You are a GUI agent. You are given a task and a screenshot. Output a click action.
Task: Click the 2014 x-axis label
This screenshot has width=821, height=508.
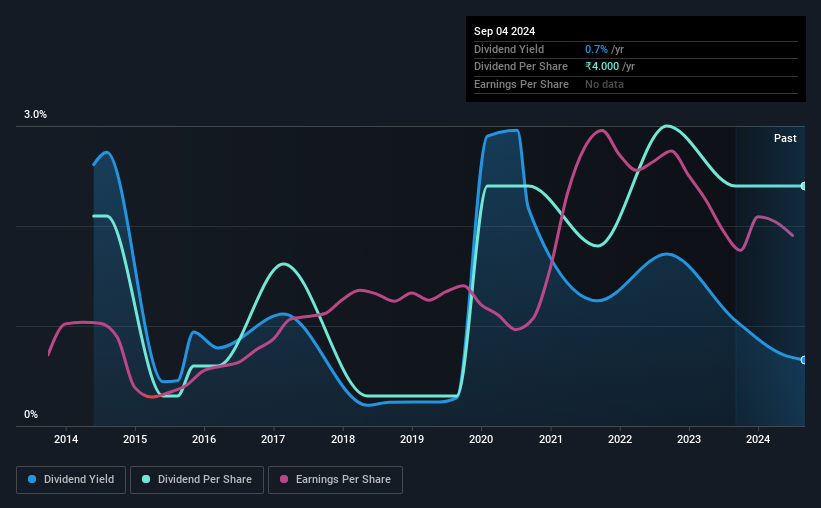point(66,439)
